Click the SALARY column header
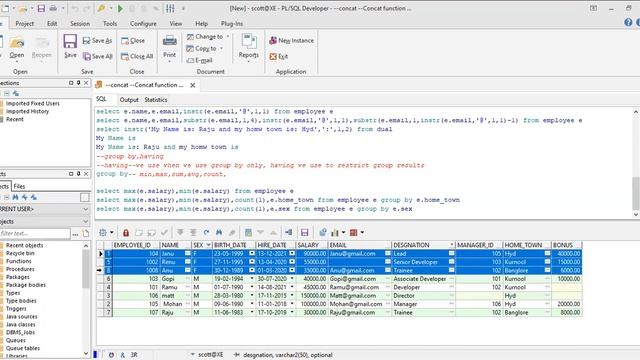 pos(312,245)
